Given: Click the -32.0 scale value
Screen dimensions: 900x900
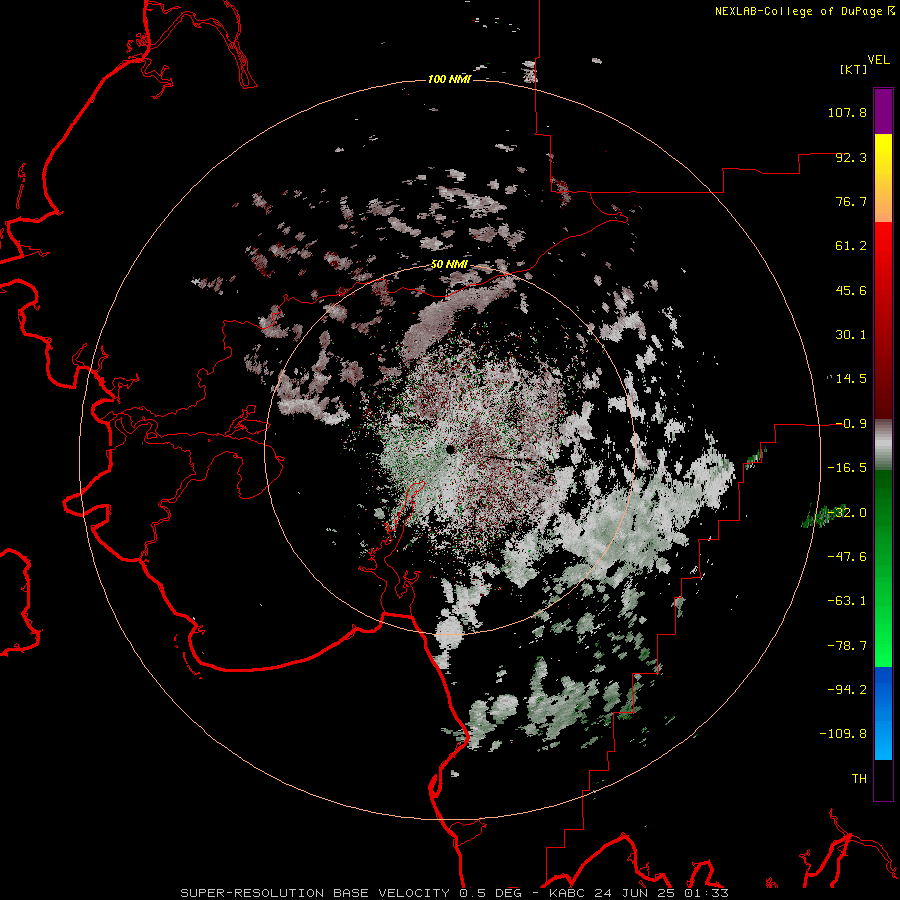Looking at the screenshot, I should tap(847, 513).
